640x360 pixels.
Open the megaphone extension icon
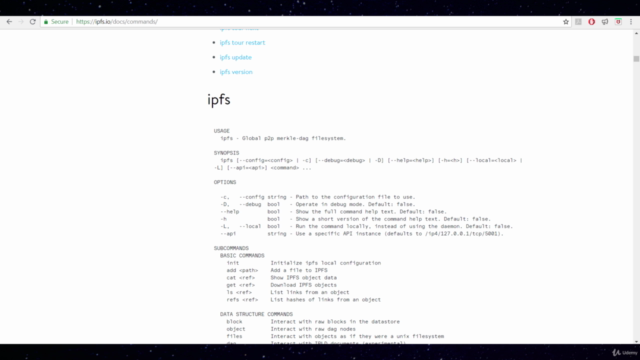click(x=605, y=22)
